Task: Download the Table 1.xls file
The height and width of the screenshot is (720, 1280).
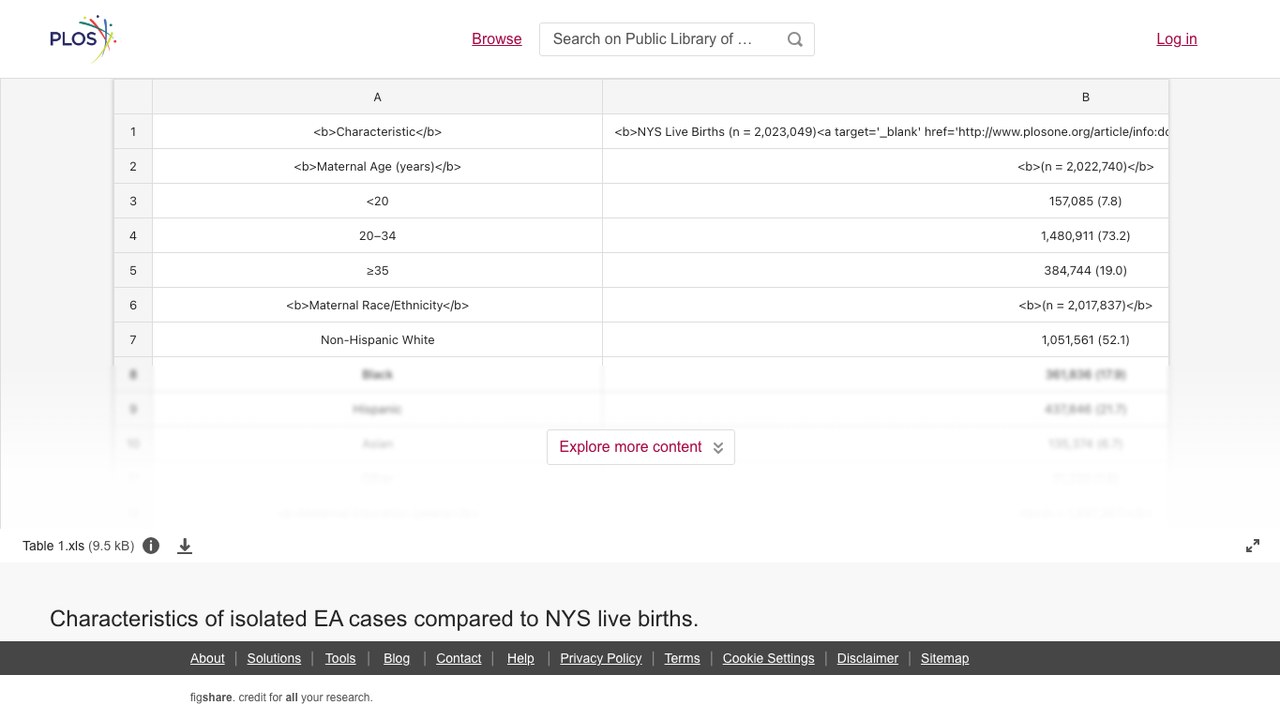Action: 185,546
